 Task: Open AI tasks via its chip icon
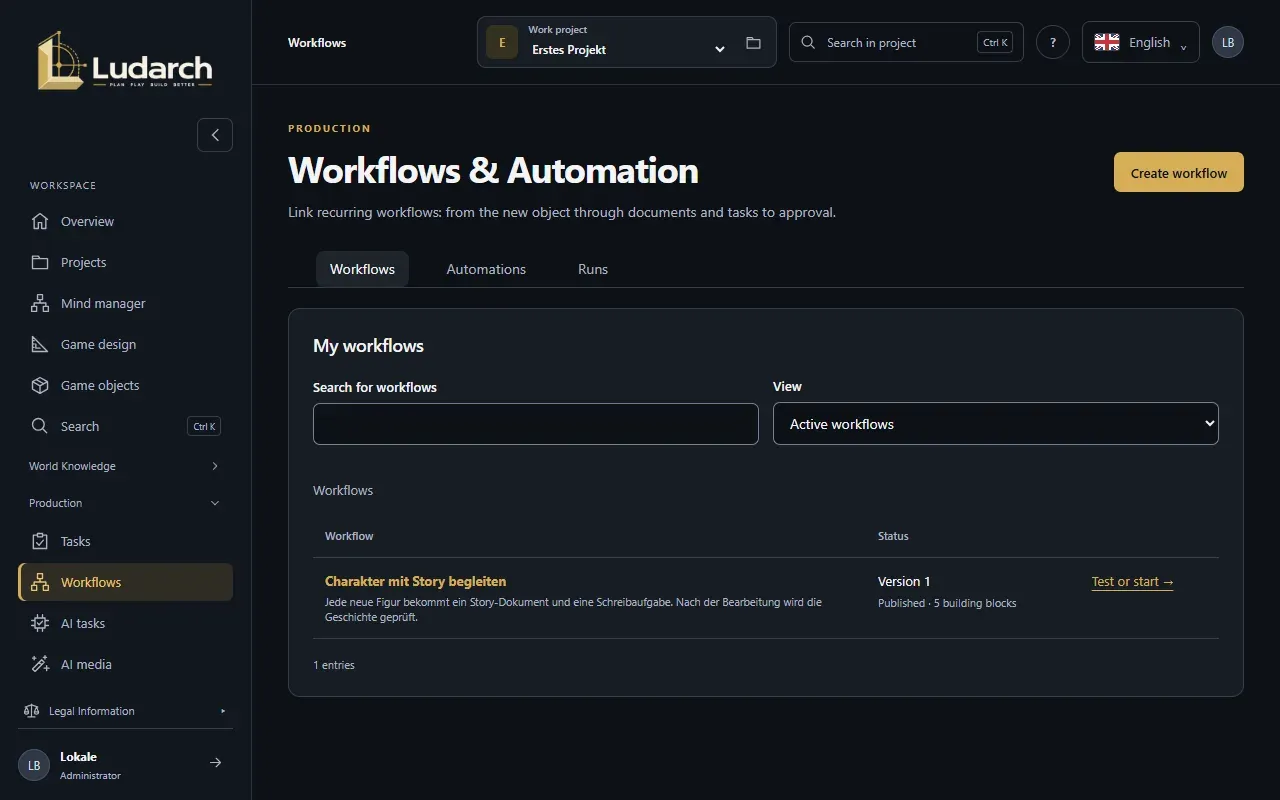click(x=40, y=623)
